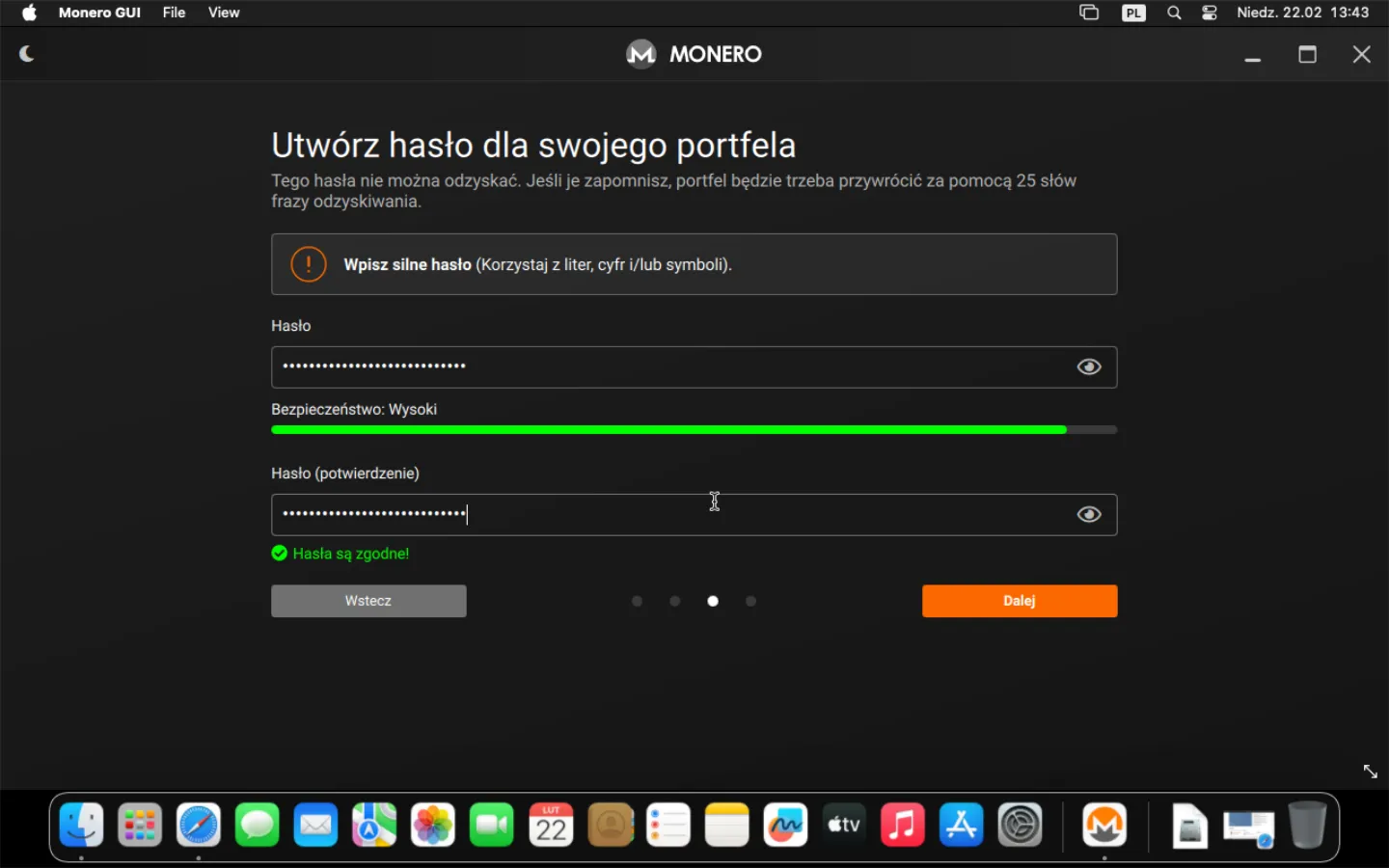Click the Monero app icon in Dock
This screenshot has height=868, width=1389.
[1104, 826]
